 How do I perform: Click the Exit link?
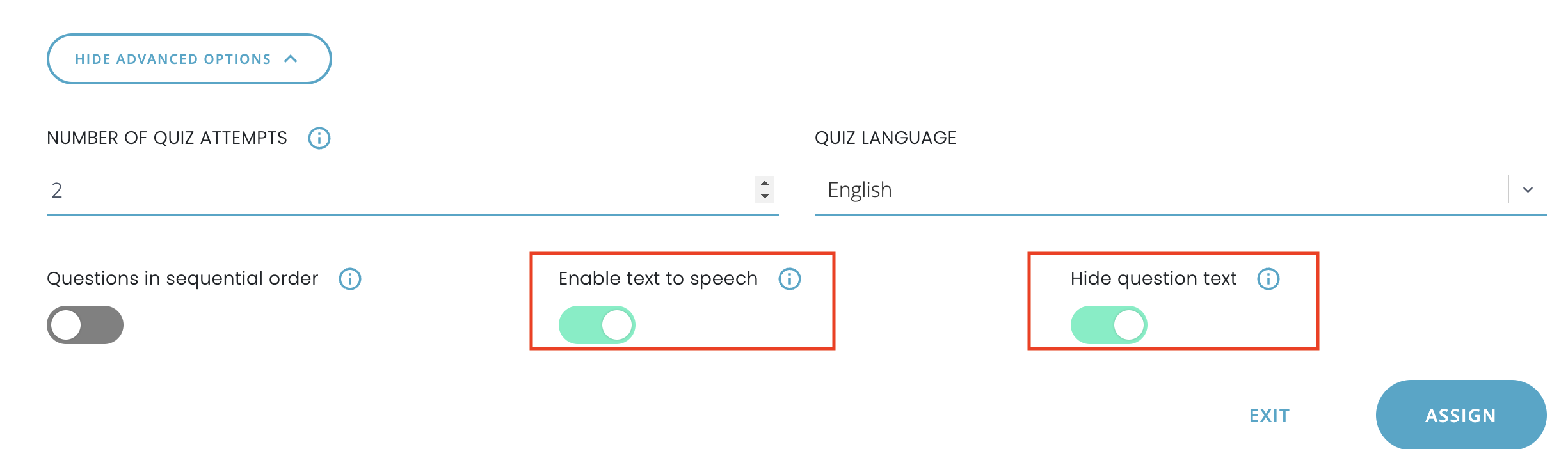1269,416
